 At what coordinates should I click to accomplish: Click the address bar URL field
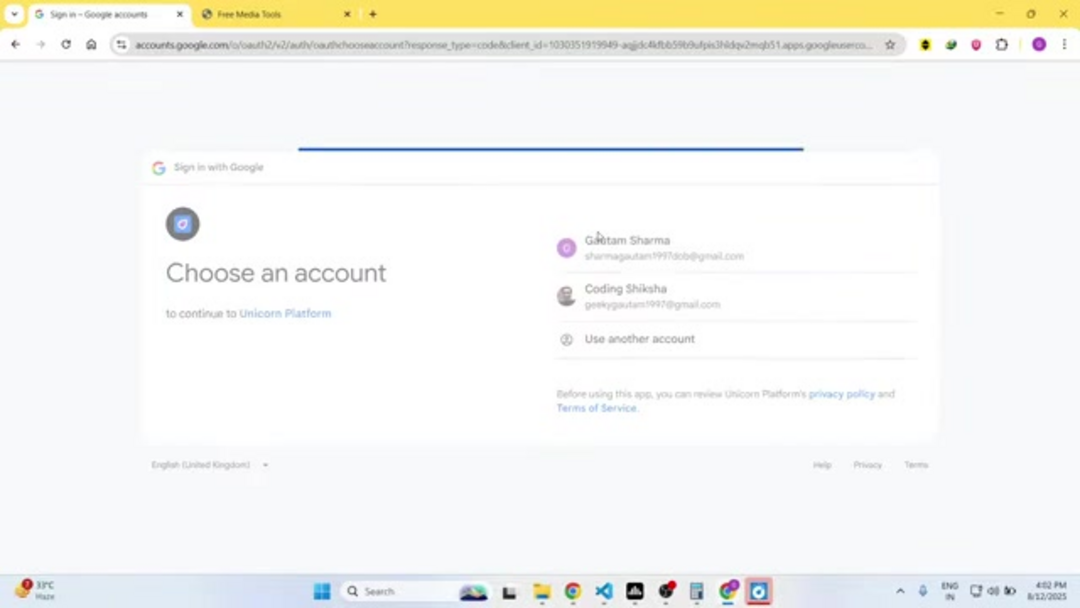point(500,44)
